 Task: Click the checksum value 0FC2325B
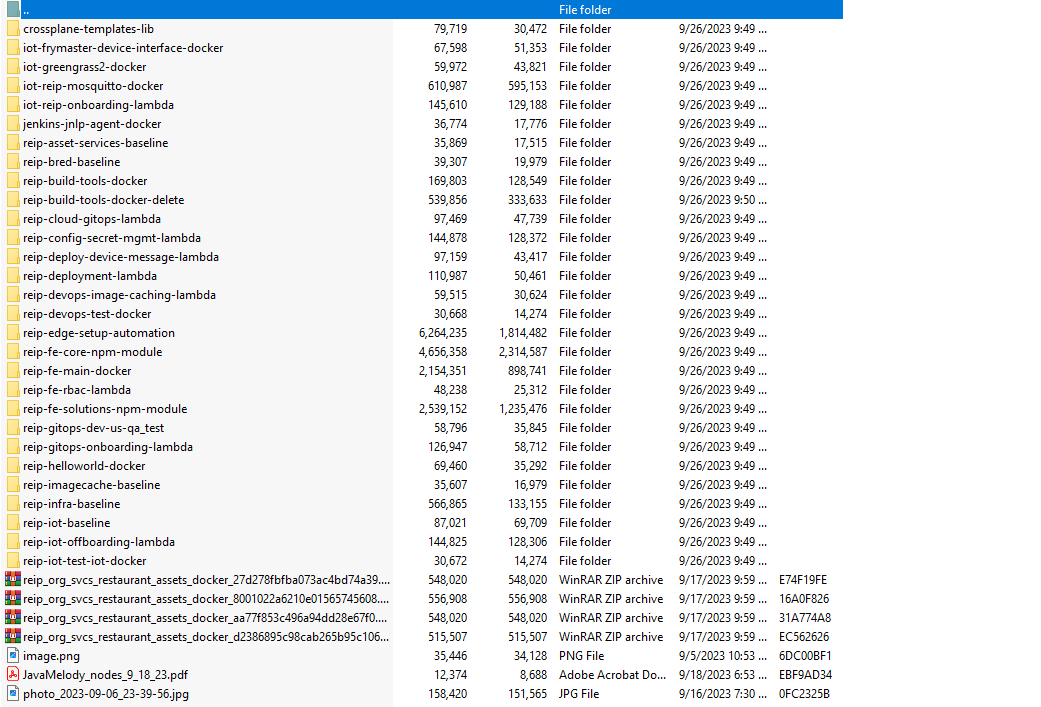point(805,694)
